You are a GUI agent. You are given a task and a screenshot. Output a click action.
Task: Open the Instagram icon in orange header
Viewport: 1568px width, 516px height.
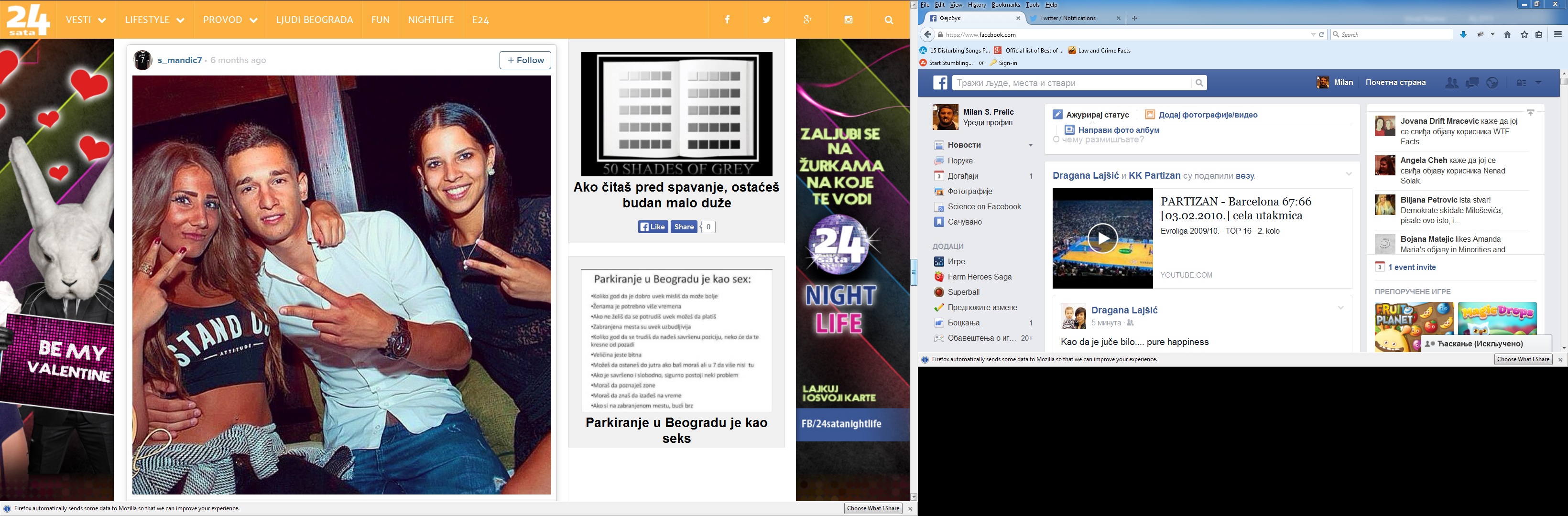click(848, 20)
